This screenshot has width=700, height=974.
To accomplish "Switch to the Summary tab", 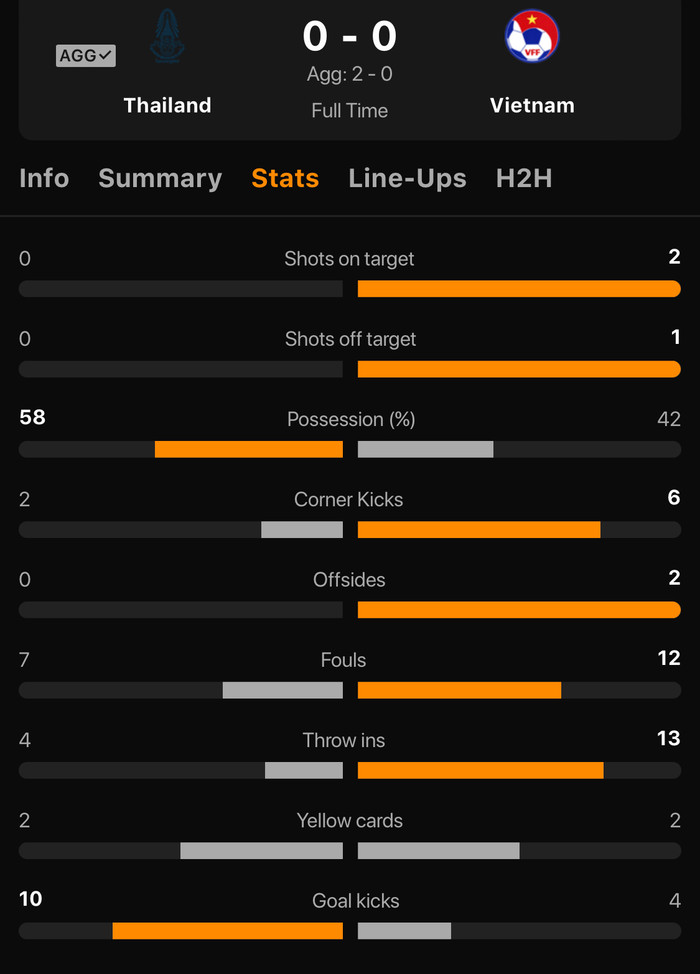I will click(160, 178).
